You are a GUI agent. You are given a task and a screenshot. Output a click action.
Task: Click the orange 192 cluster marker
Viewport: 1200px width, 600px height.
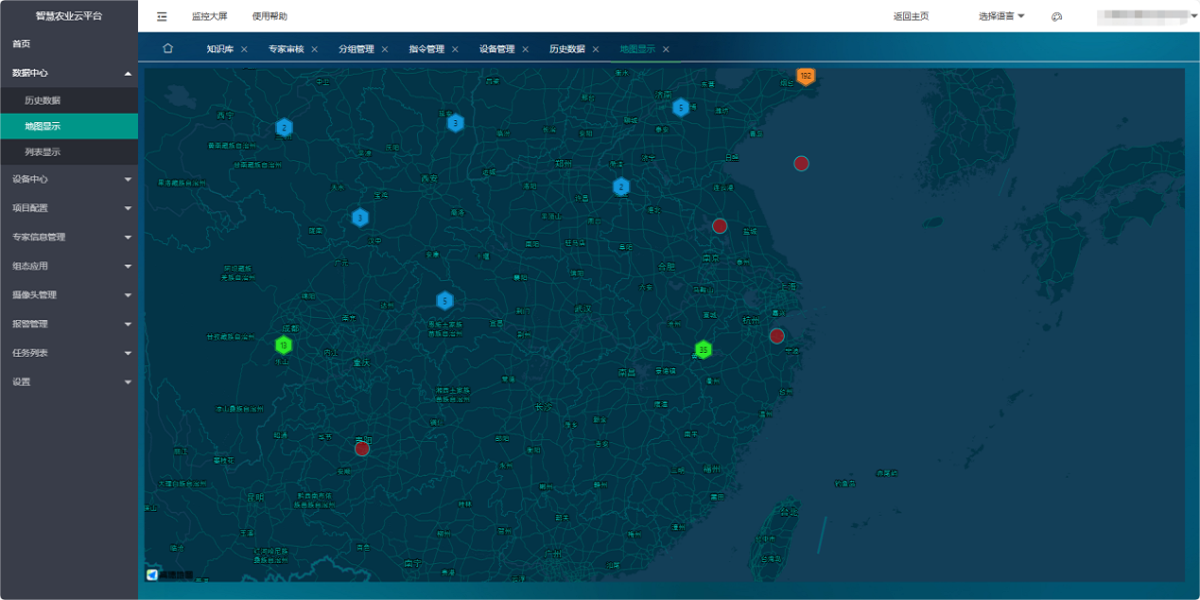(805, 76)
